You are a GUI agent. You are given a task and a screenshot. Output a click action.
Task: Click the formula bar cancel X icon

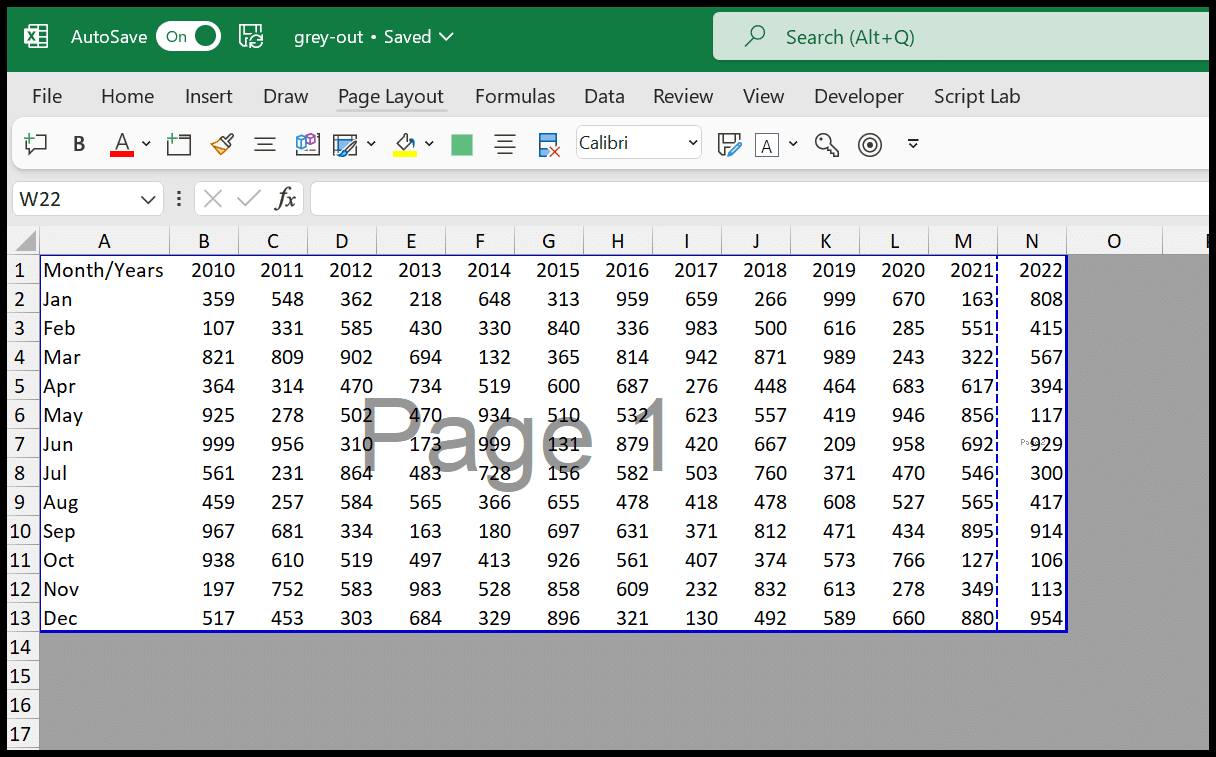point(212,199)
